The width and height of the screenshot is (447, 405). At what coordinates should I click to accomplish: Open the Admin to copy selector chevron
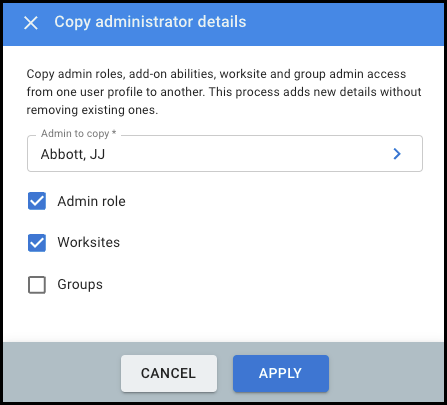click(x=397, y=154)
